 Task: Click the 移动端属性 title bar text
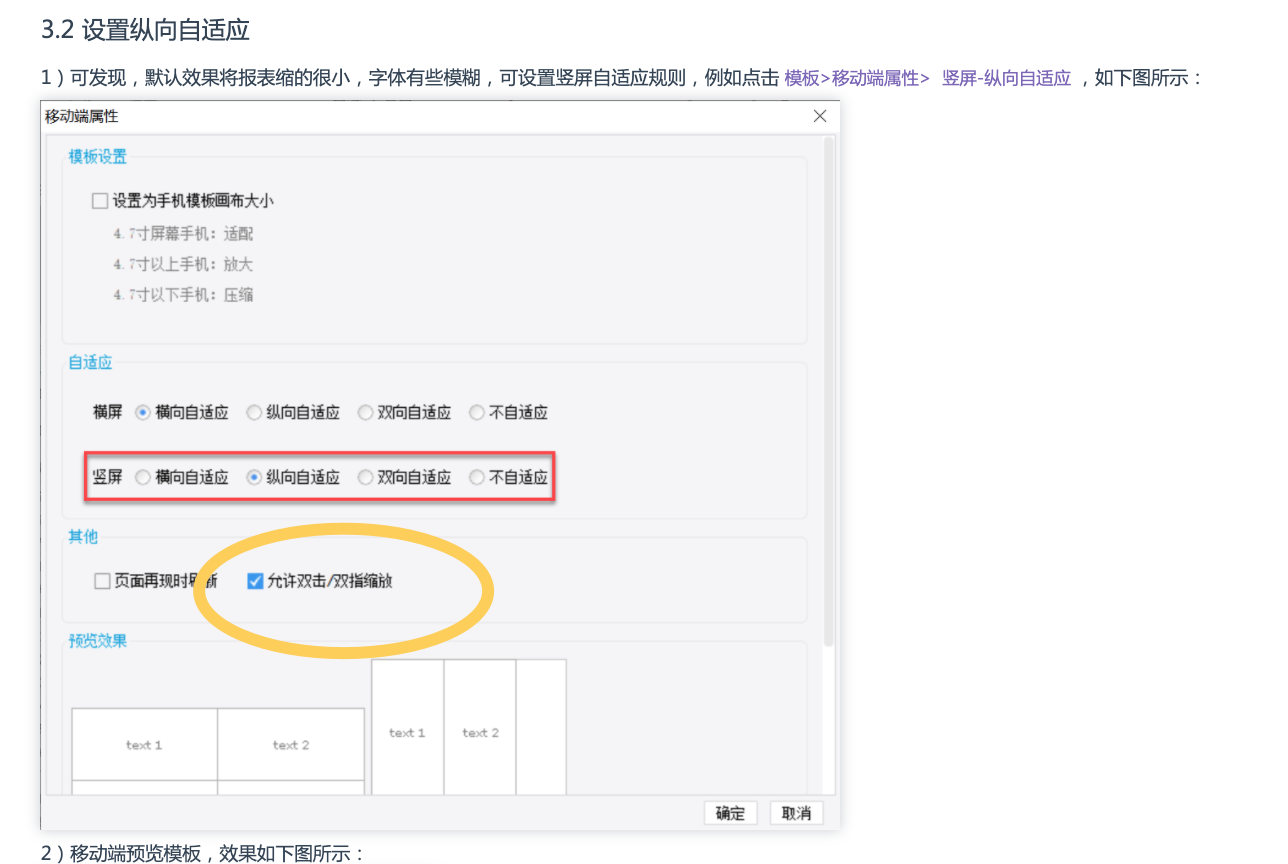coord(81,117)
